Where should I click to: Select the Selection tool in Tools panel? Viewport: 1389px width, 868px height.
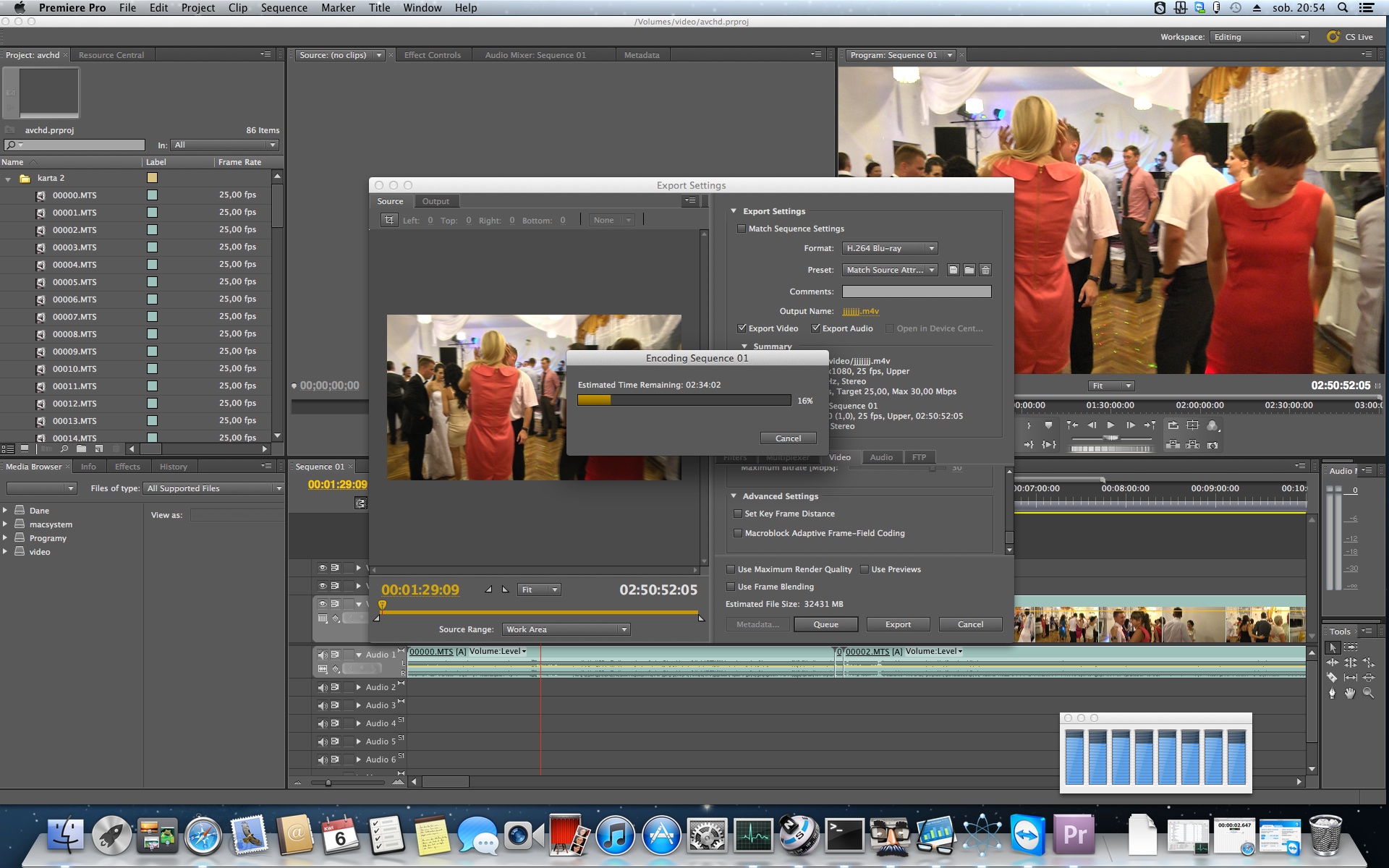point(1333,647)
